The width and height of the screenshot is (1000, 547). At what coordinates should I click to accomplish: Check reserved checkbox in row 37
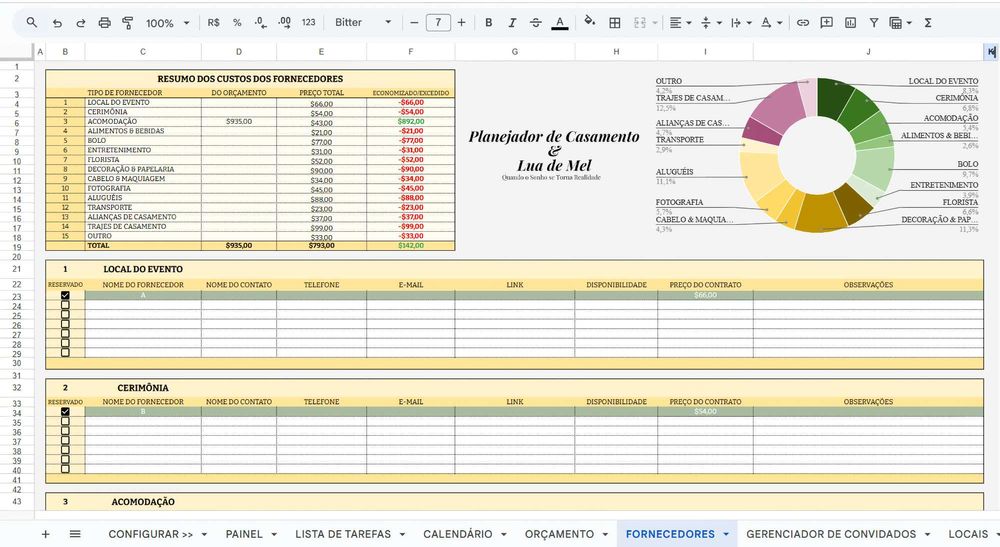coord(65,441)
